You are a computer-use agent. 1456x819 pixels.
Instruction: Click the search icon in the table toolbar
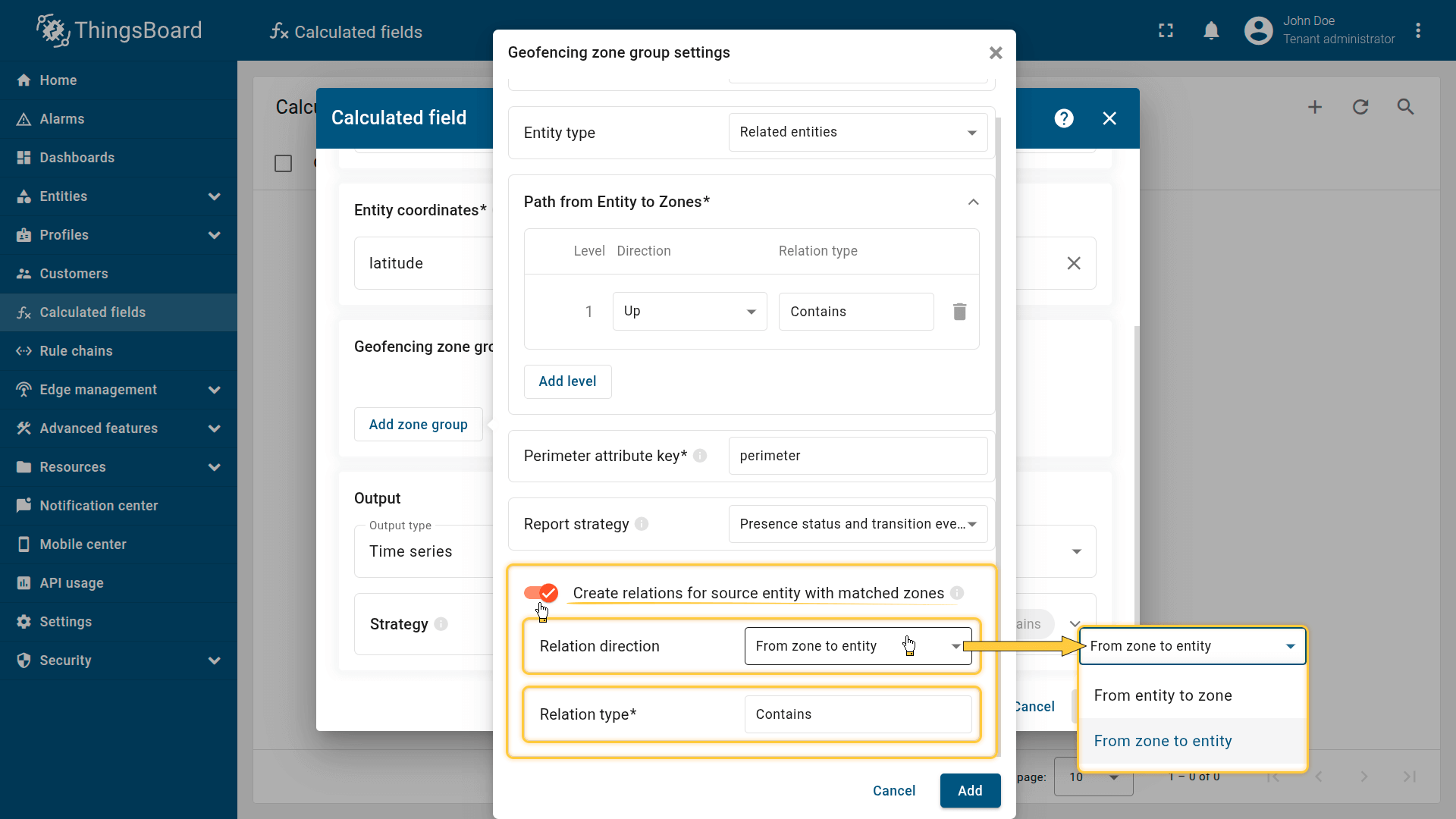click(1405, 107)
